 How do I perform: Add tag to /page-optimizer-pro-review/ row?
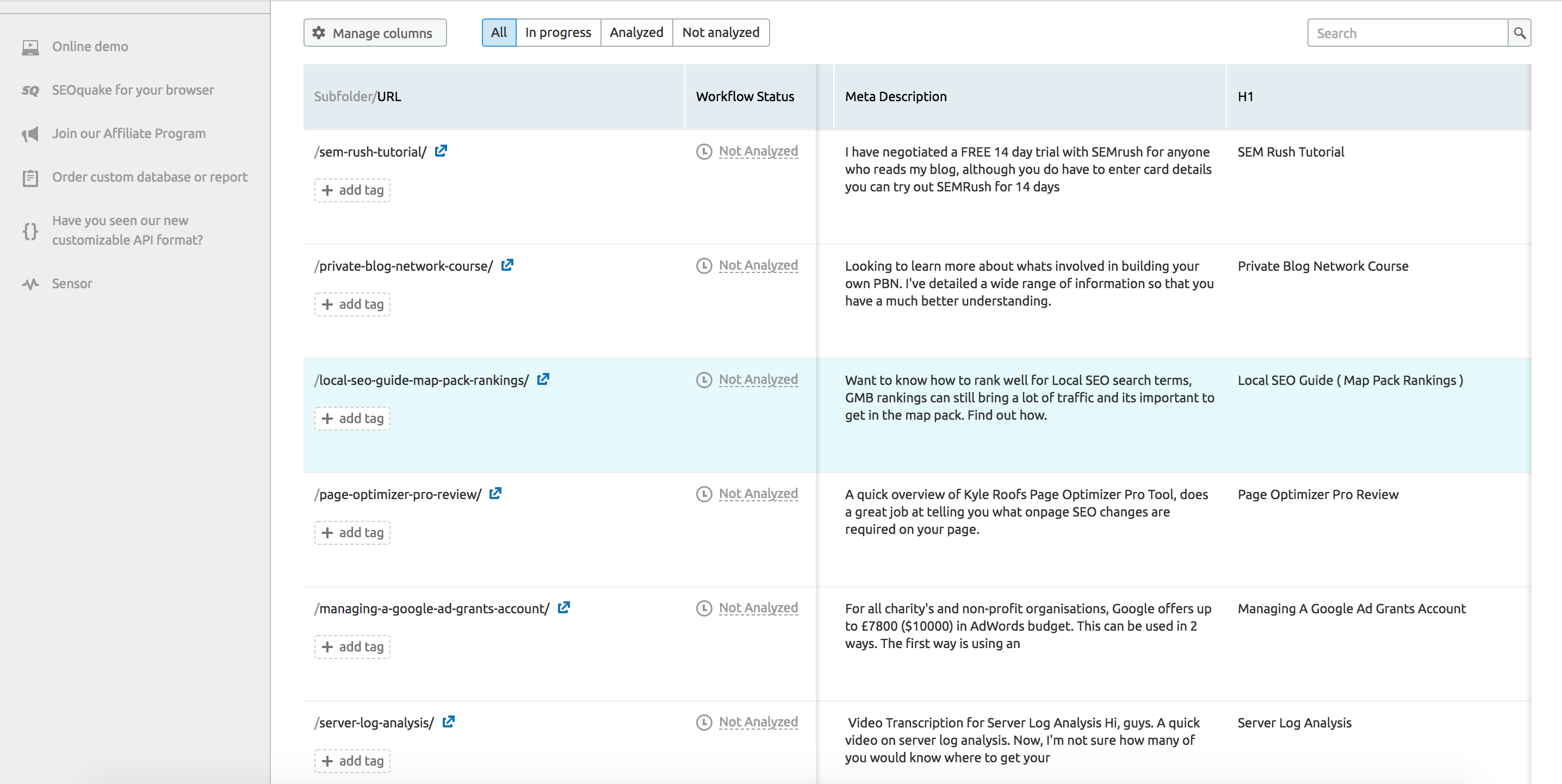click(352, 533)
